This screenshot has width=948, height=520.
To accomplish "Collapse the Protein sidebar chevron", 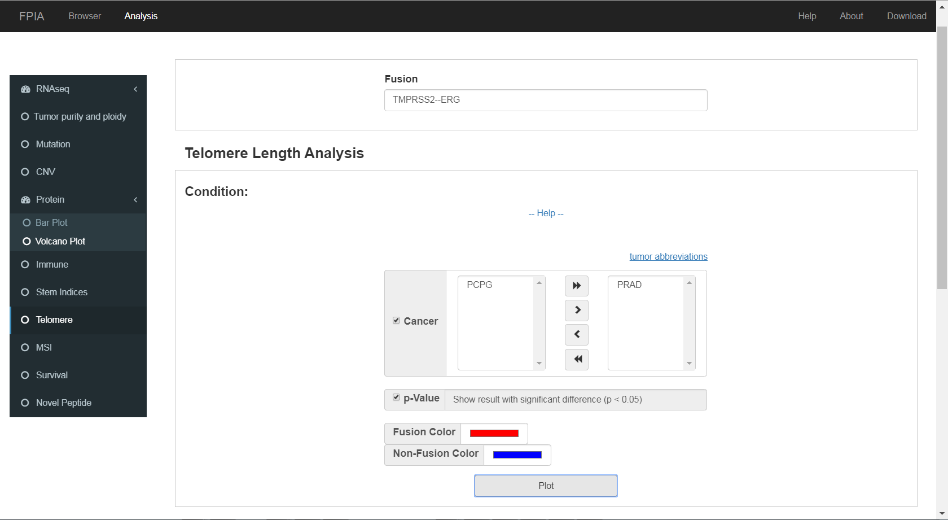I will [135, 200].
